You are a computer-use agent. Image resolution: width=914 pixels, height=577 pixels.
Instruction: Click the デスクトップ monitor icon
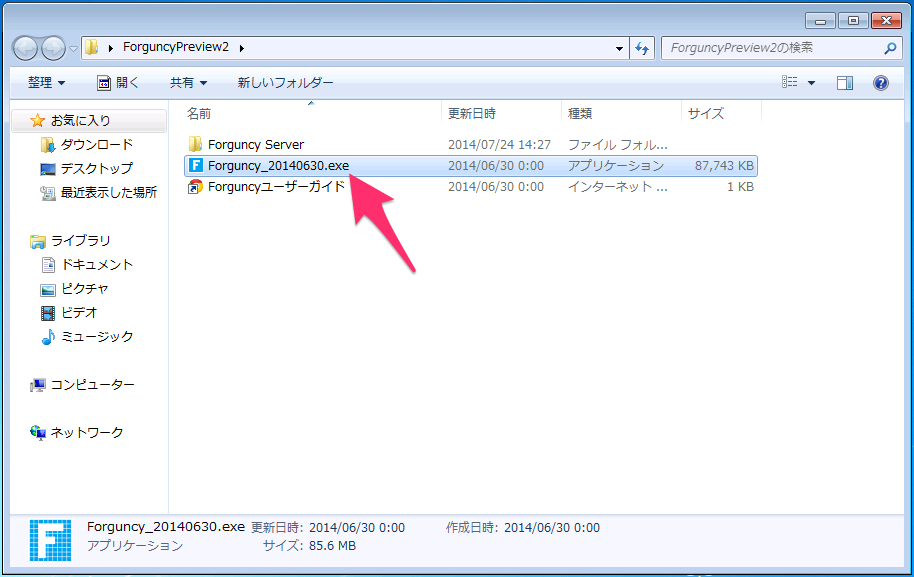click(48, 169)
